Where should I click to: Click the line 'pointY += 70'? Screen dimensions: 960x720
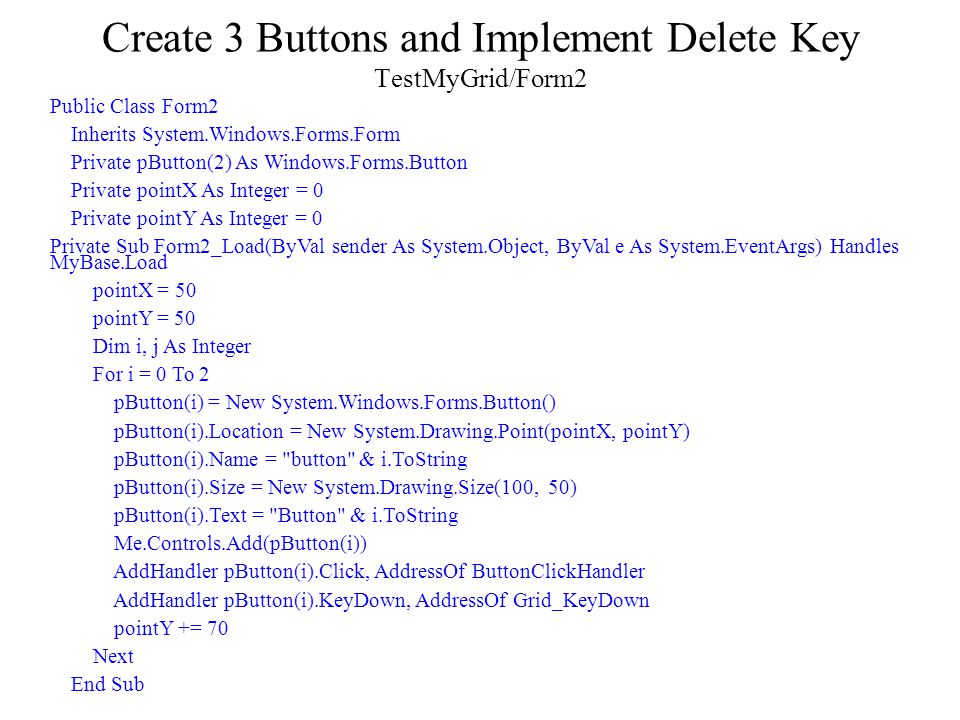click(x=170, y=628)
